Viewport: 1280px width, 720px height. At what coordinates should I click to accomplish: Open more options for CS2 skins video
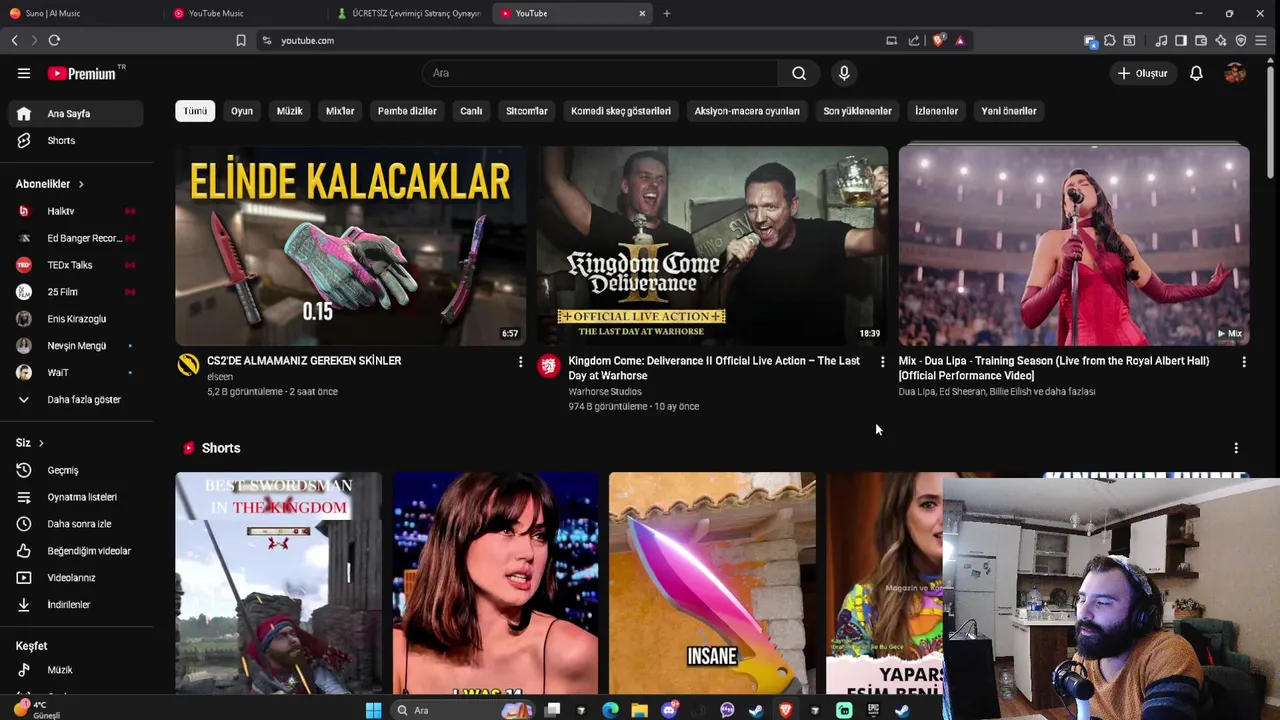[520, 361]
